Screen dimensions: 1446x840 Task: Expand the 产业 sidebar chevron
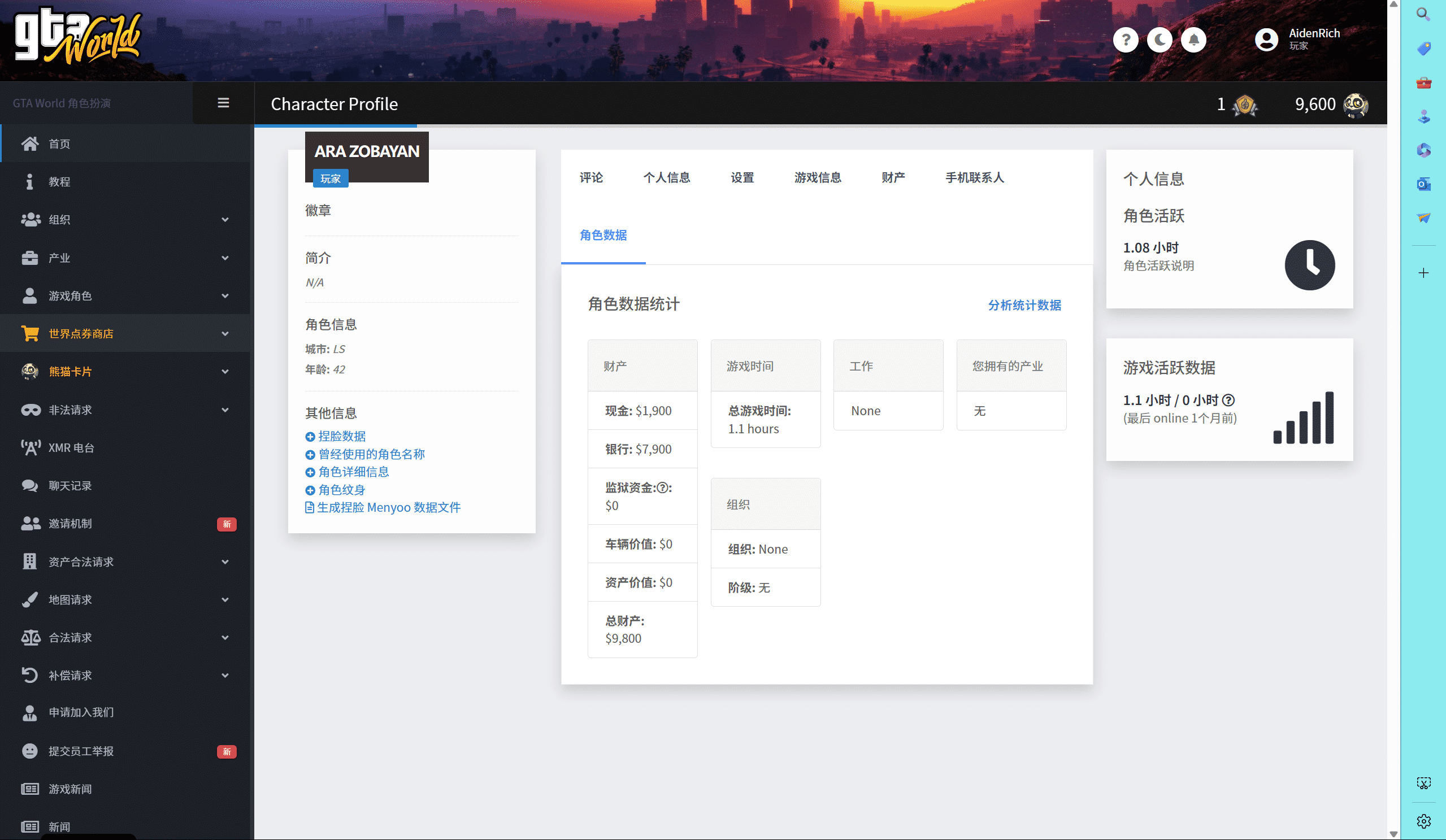point(225,258)
